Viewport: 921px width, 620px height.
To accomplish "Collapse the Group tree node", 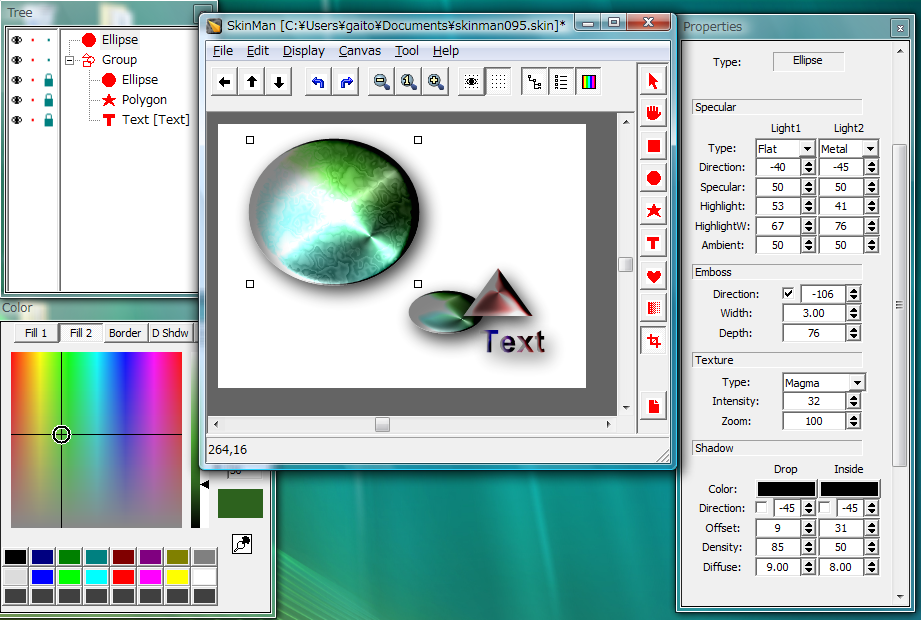I will click(x=70, y=60).
